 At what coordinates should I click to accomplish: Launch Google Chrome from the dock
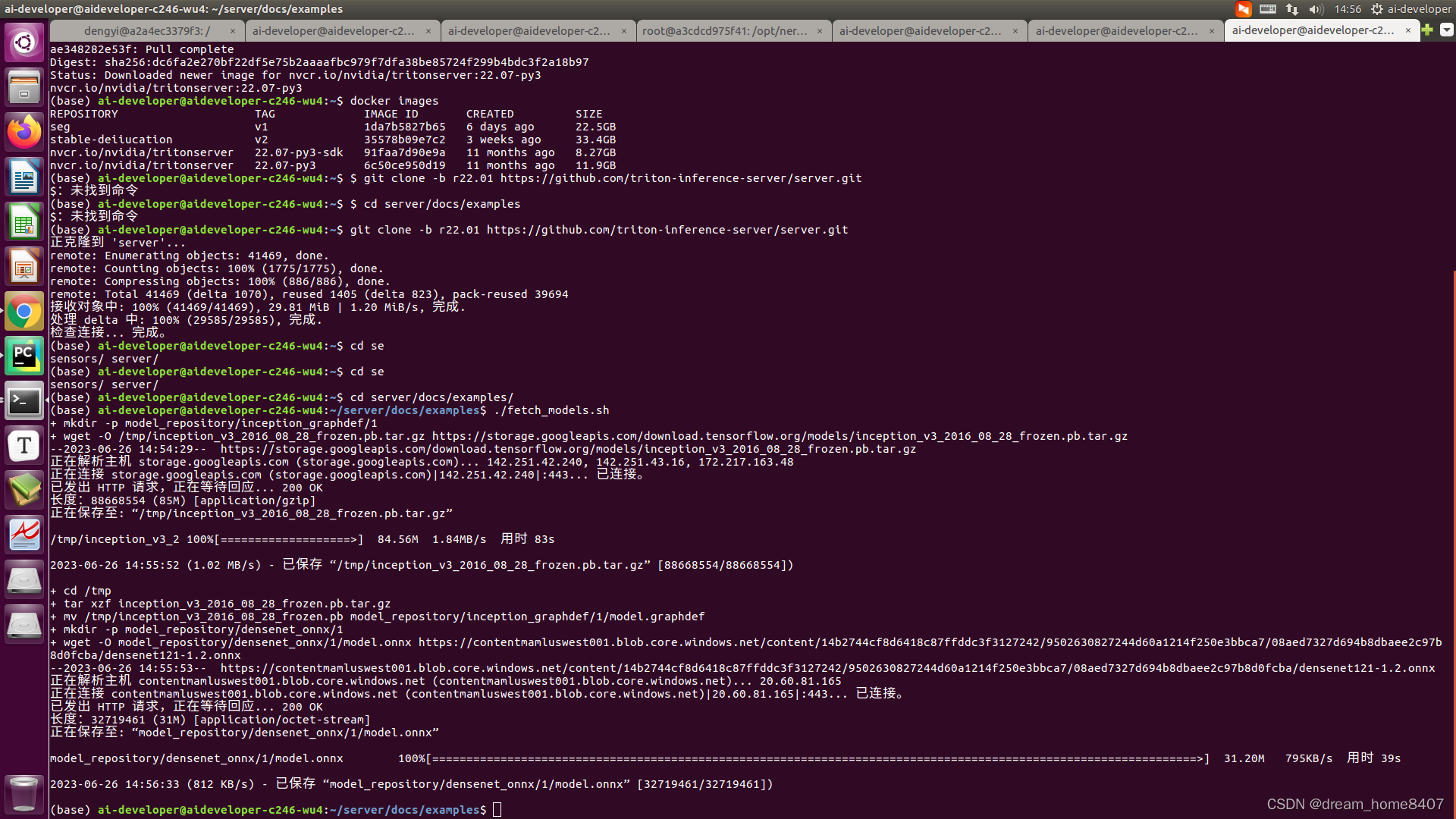(x=24, y=311)
